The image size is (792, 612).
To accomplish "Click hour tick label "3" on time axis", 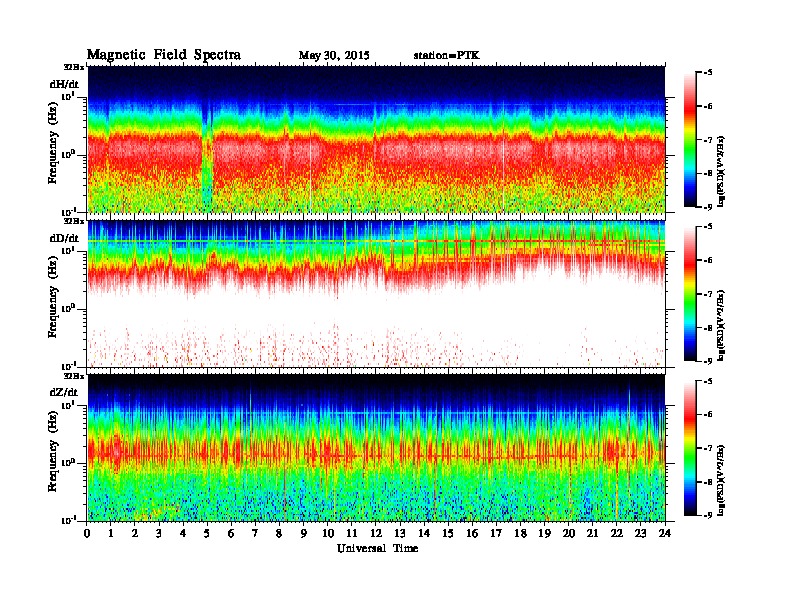I will [x=159, y=534].
